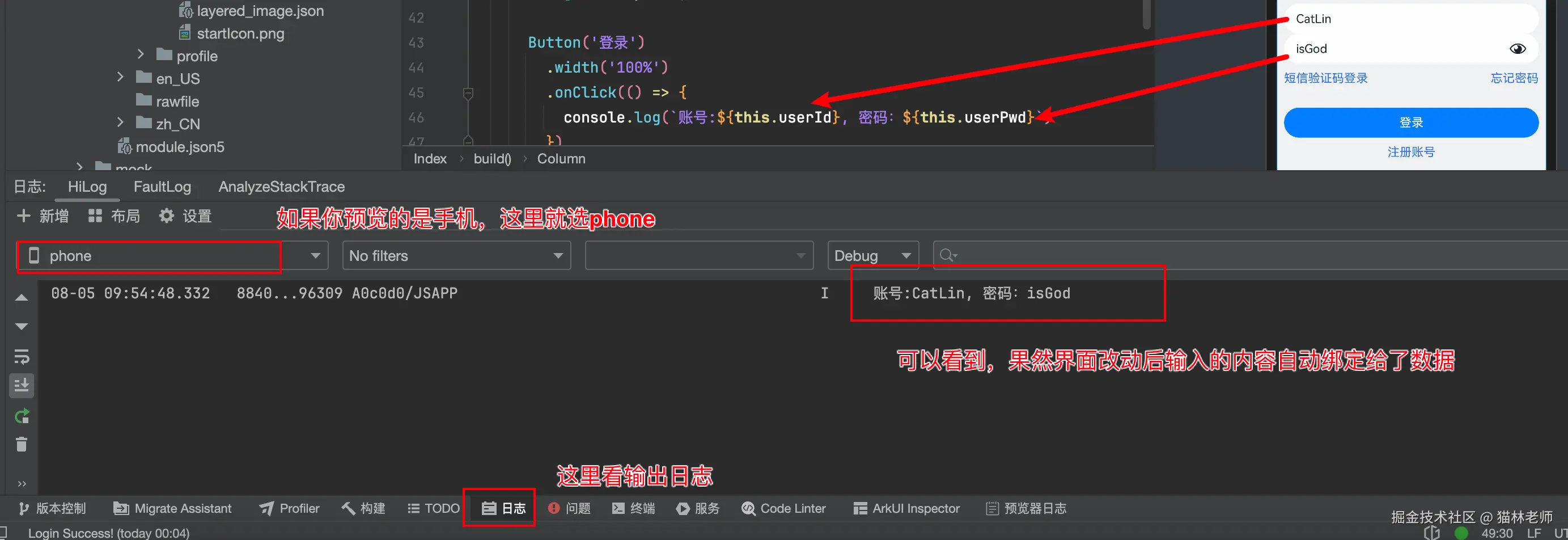Open 预览器日志 previewer log window
This screenshot has width=1568, height=540.
[1026, 508]
